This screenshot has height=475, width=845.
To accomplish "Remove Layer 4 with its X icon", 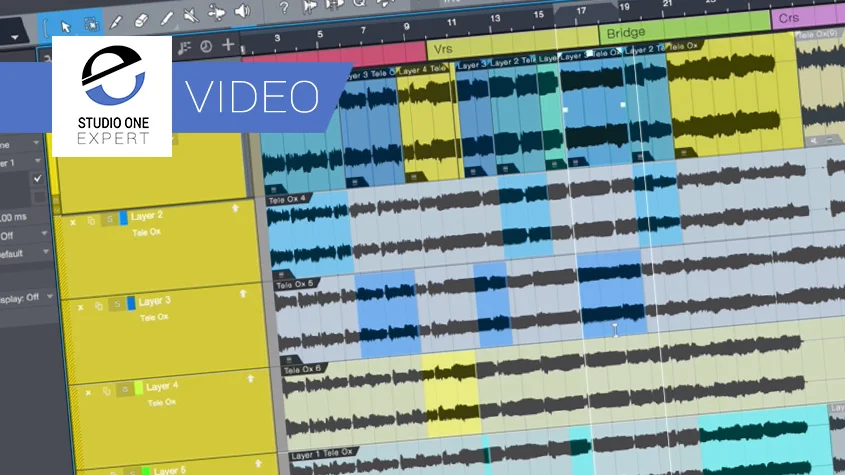I will point(88,393).
